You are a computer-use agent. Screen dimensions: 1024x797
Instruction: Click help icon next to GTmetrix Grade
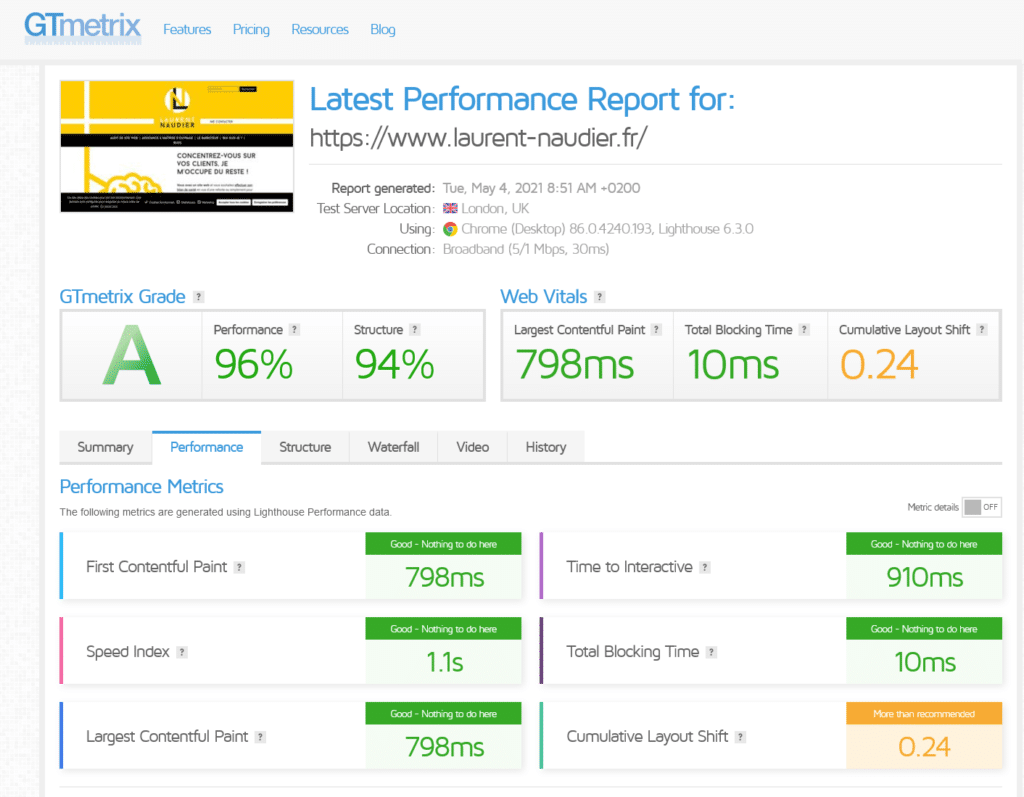tap(199, 297)
